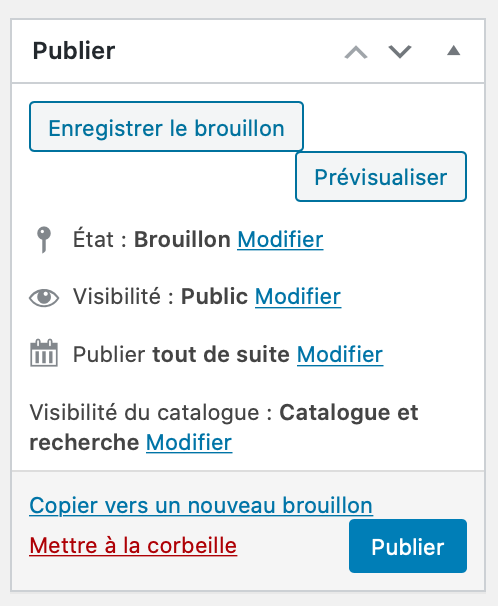
Task: Click the publish date calendar icon
Action: coord(44,353)
